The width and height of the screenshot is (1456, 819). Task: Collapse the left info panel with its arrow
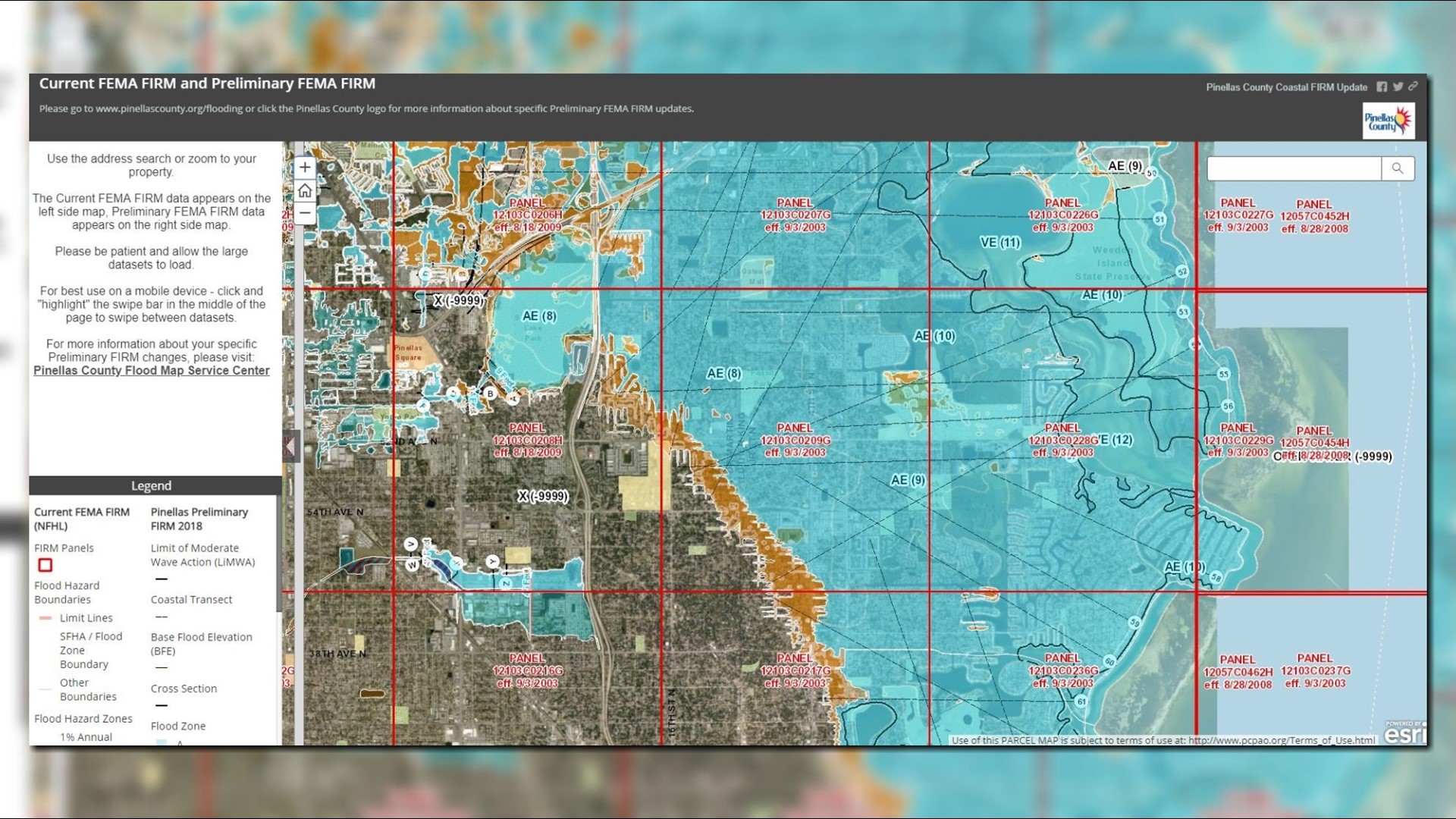[290, 447]
